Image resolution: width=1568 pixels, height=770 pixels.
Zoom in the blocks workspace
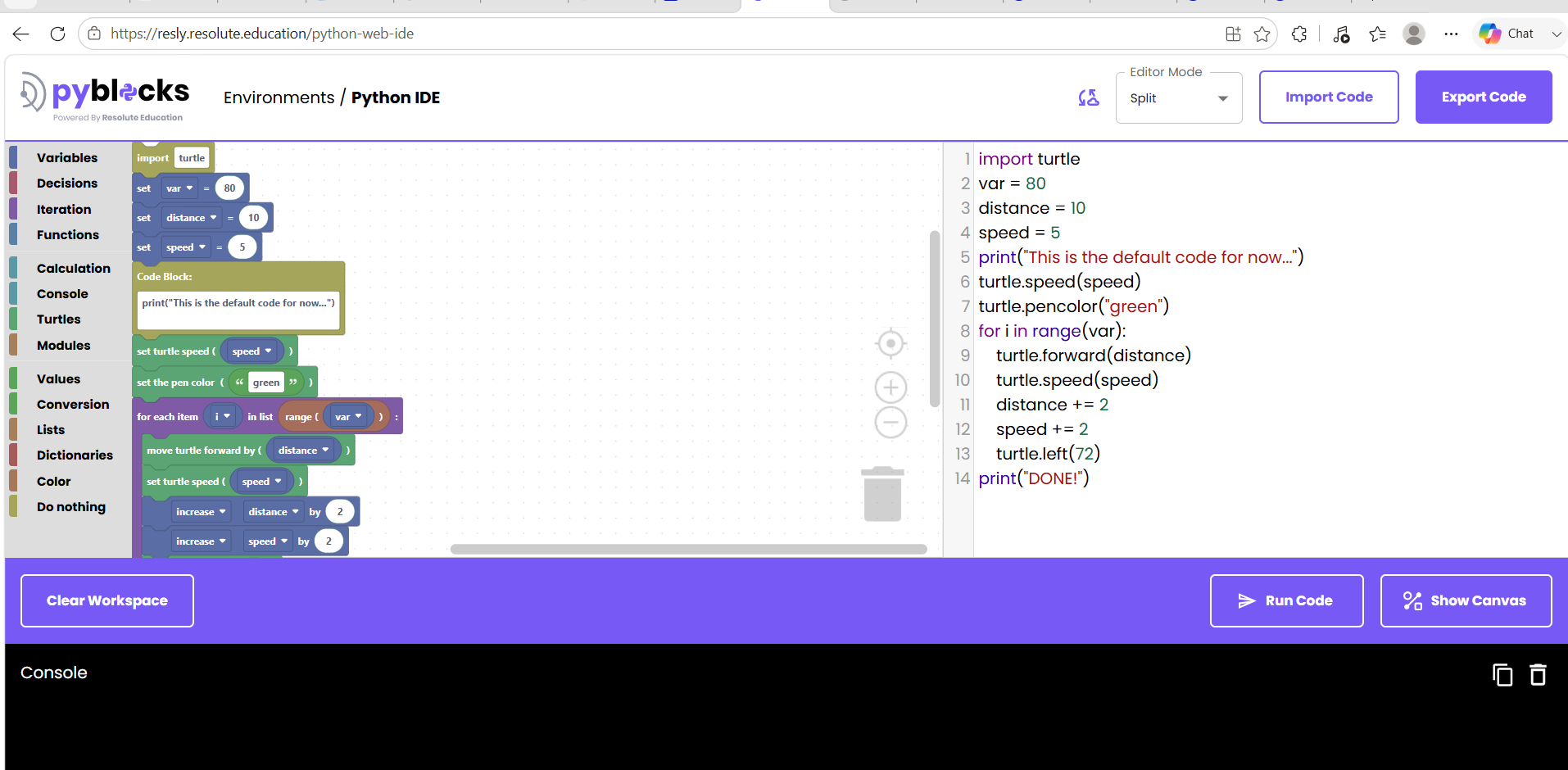pyautogui.click(x=890, y=387)
